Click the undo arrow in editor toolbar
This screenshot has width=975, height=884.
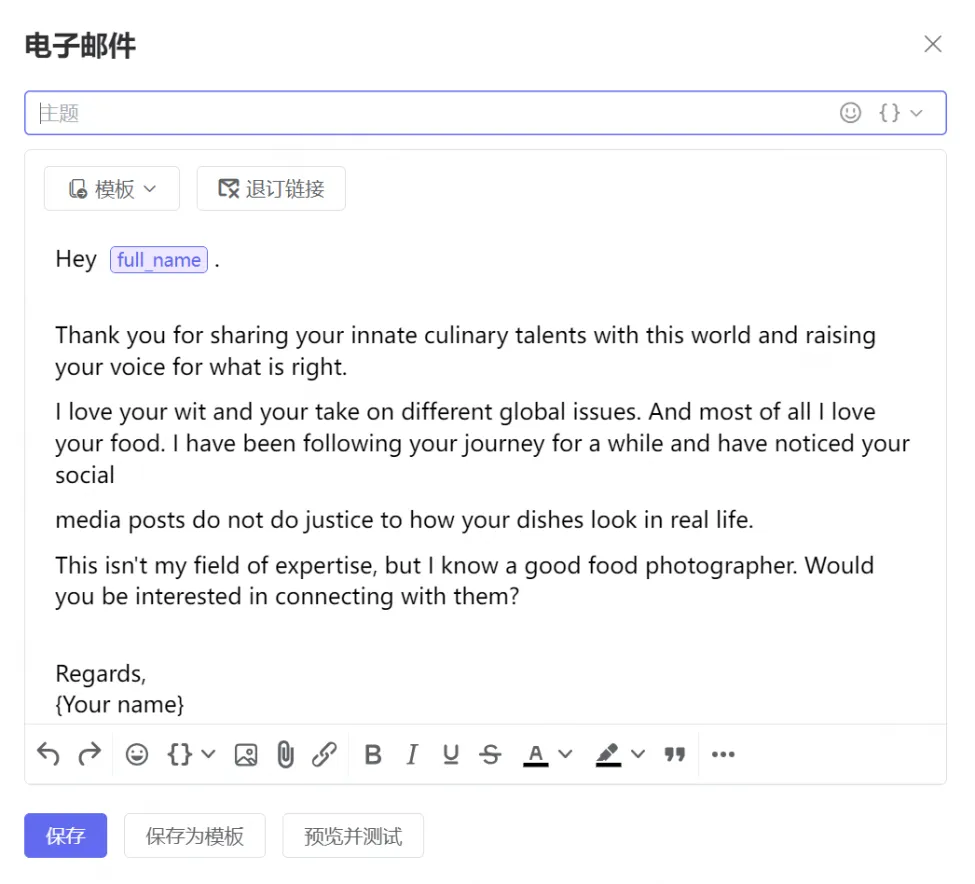click(48, 754)
